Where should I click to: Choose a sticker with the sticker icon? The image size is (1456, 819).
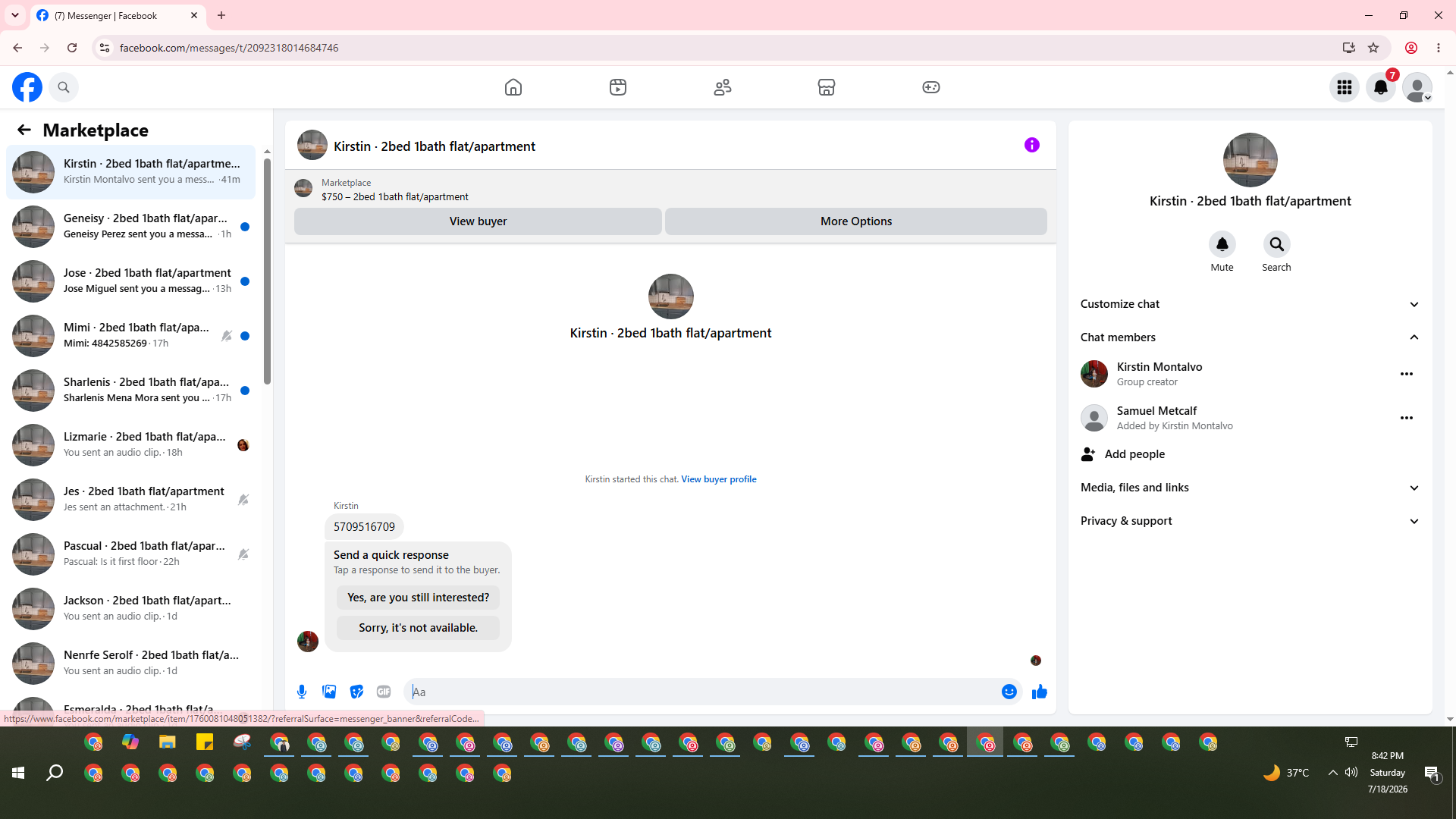pos(356,692)
